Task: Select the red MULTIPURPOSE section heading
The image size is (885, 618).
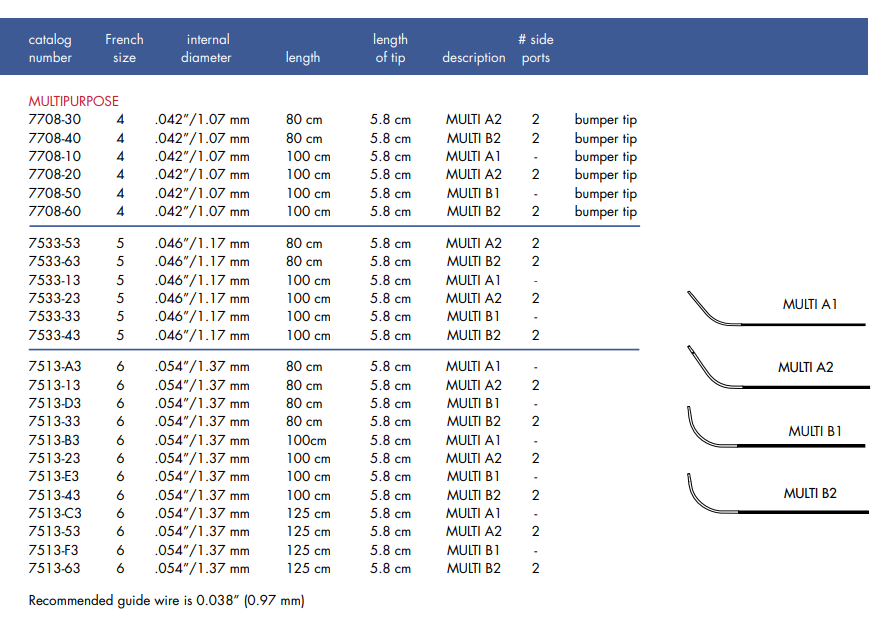Action: (73, 101)
